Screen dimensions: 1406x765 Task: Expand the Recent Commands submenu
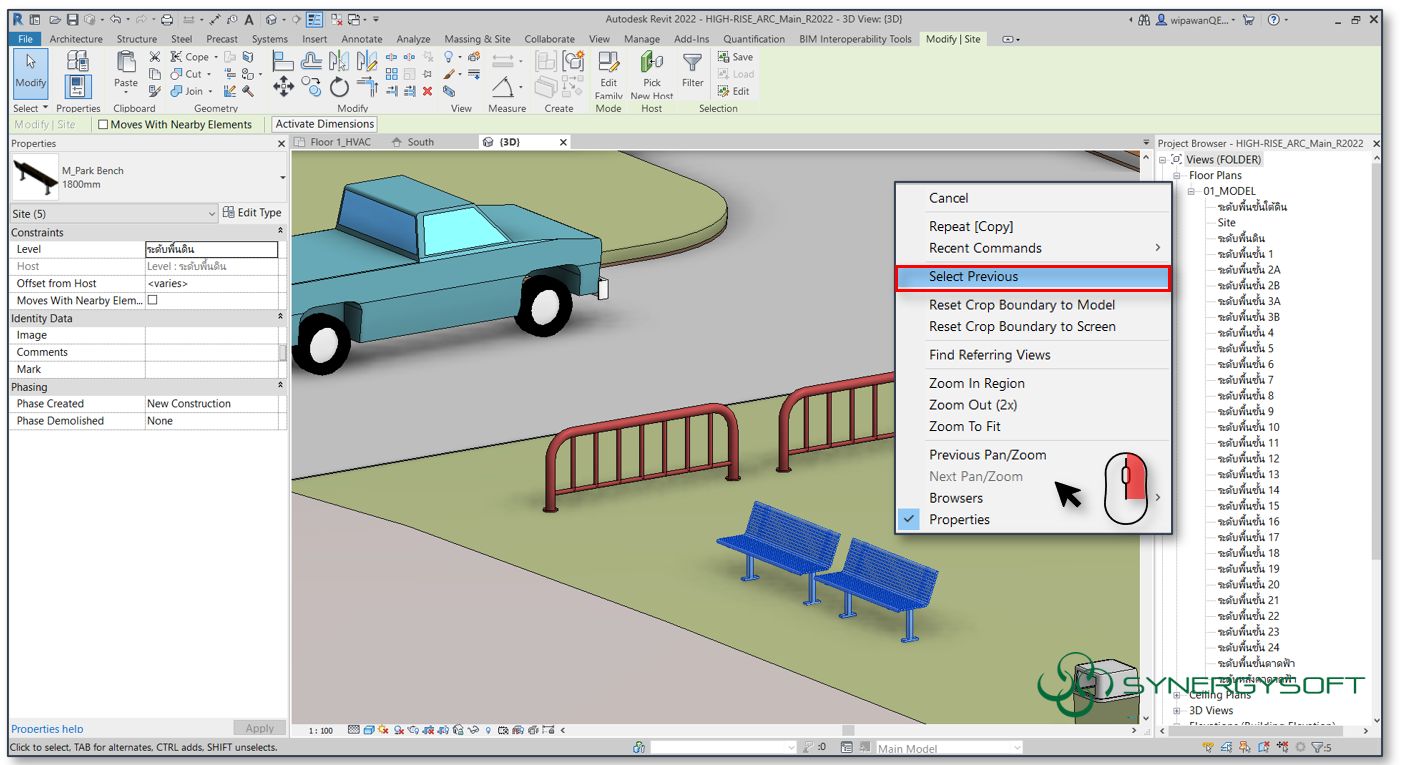[1000, 248]
